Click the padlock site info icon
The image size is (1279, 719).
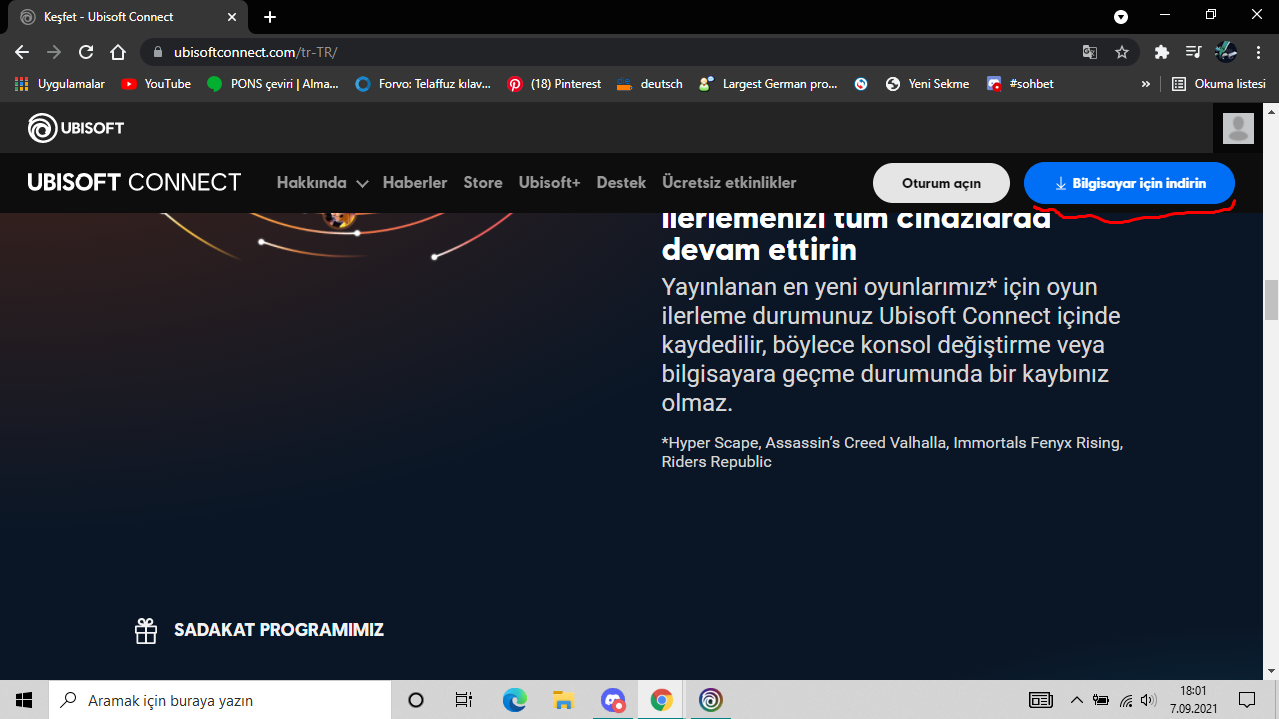click(x=158, y=52)
